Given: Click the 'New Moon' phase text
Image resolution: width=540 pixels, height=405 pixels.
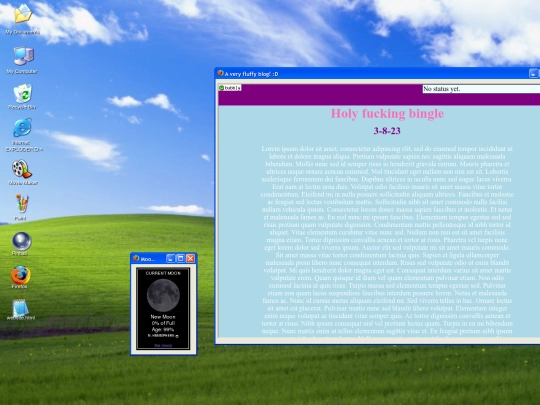Looking at the screenshot, I should tap(163, 316).
